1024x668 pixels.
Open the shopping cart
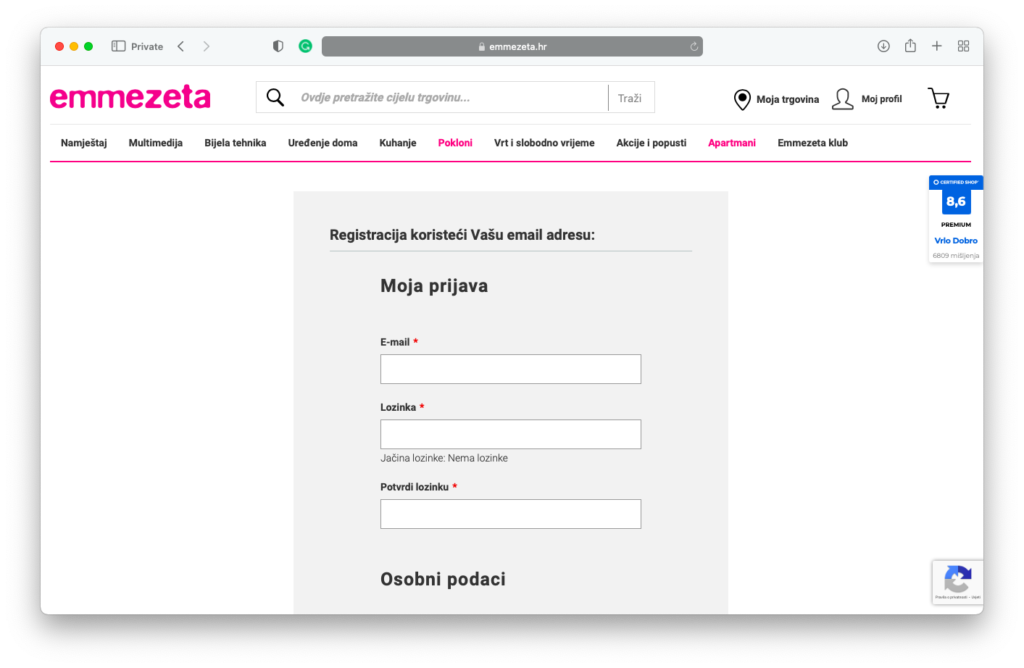click(x=938, y=98)
